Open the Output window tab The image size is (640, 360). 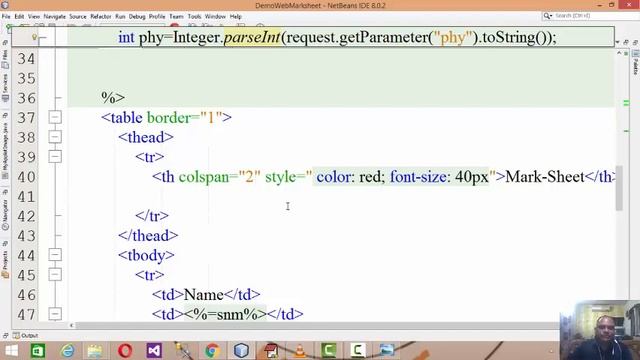pos(25,336)
